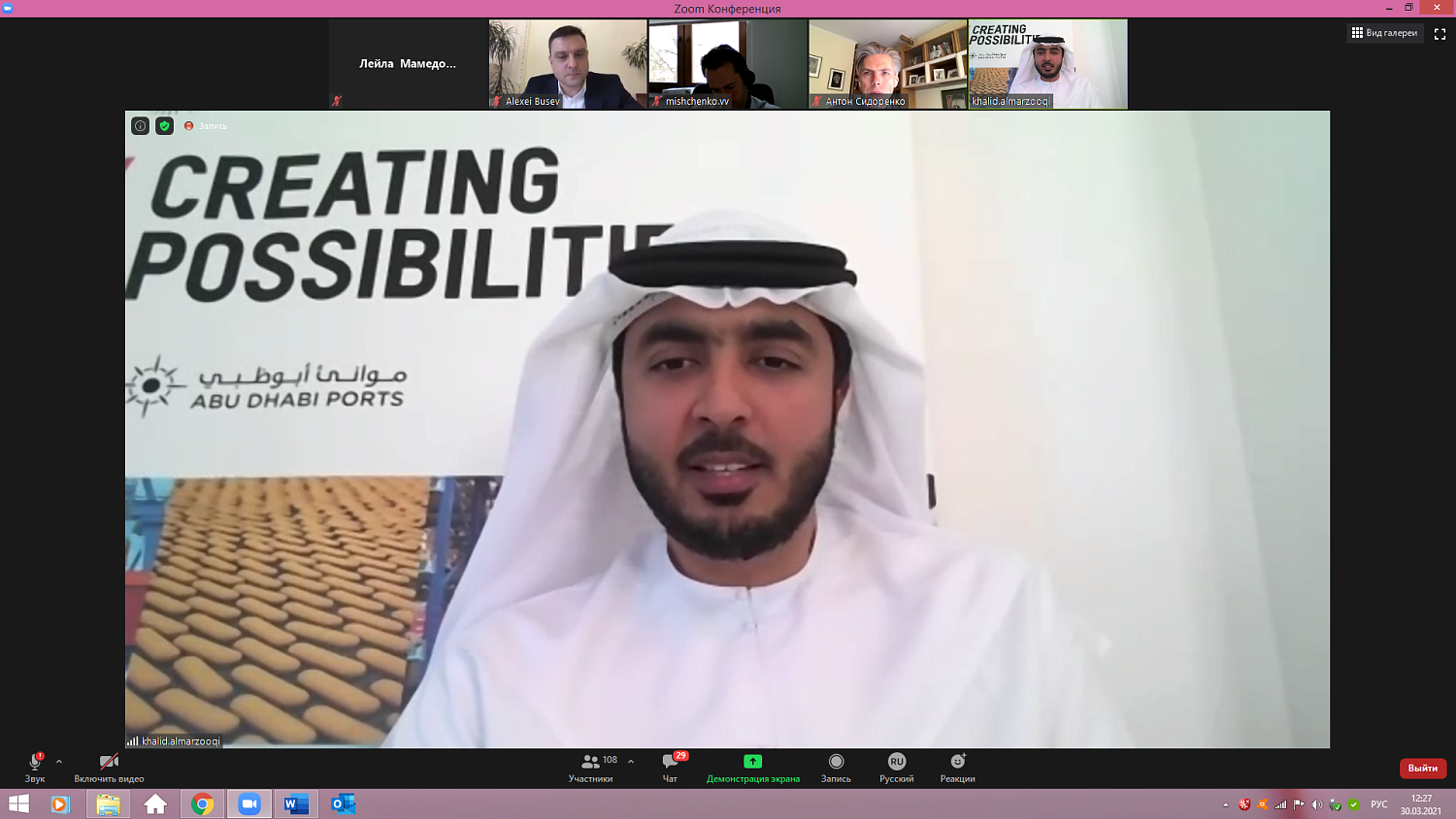The width and height of the screenshot is (1456, 819).
Task: Click the green checkmark tray icon
Action: (1354, 804)
